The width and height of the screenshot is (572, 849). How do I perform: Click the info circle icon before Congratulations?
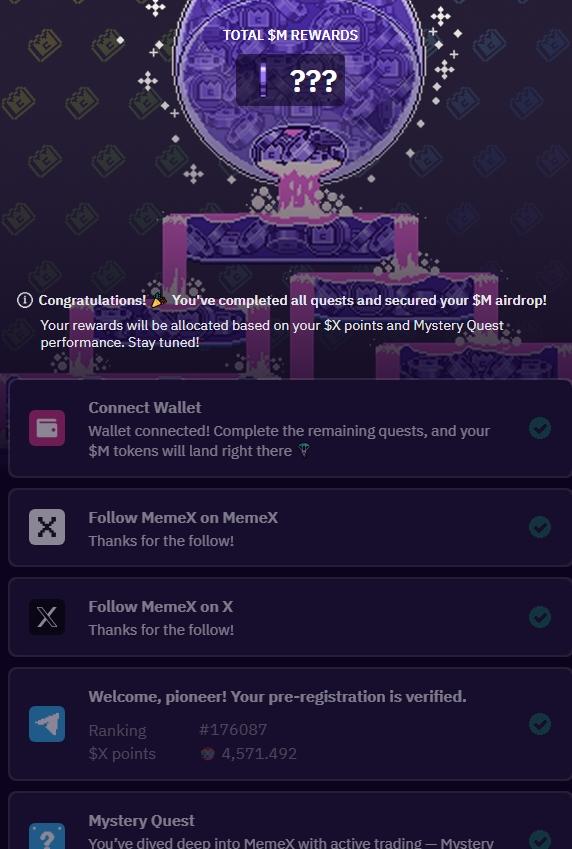point(24,300)
